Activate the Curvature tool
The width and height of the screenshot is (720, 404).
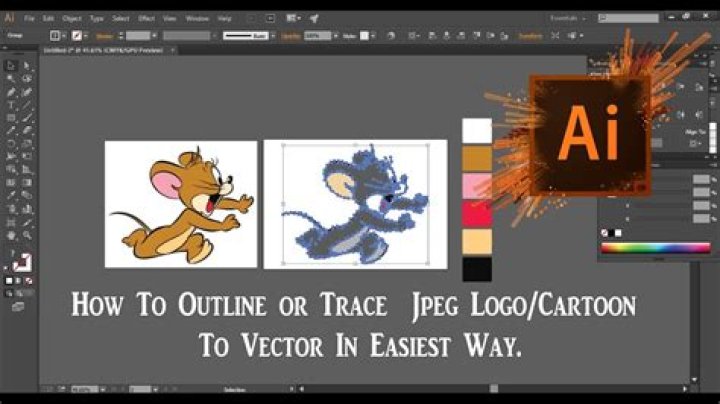coord(27,92)
